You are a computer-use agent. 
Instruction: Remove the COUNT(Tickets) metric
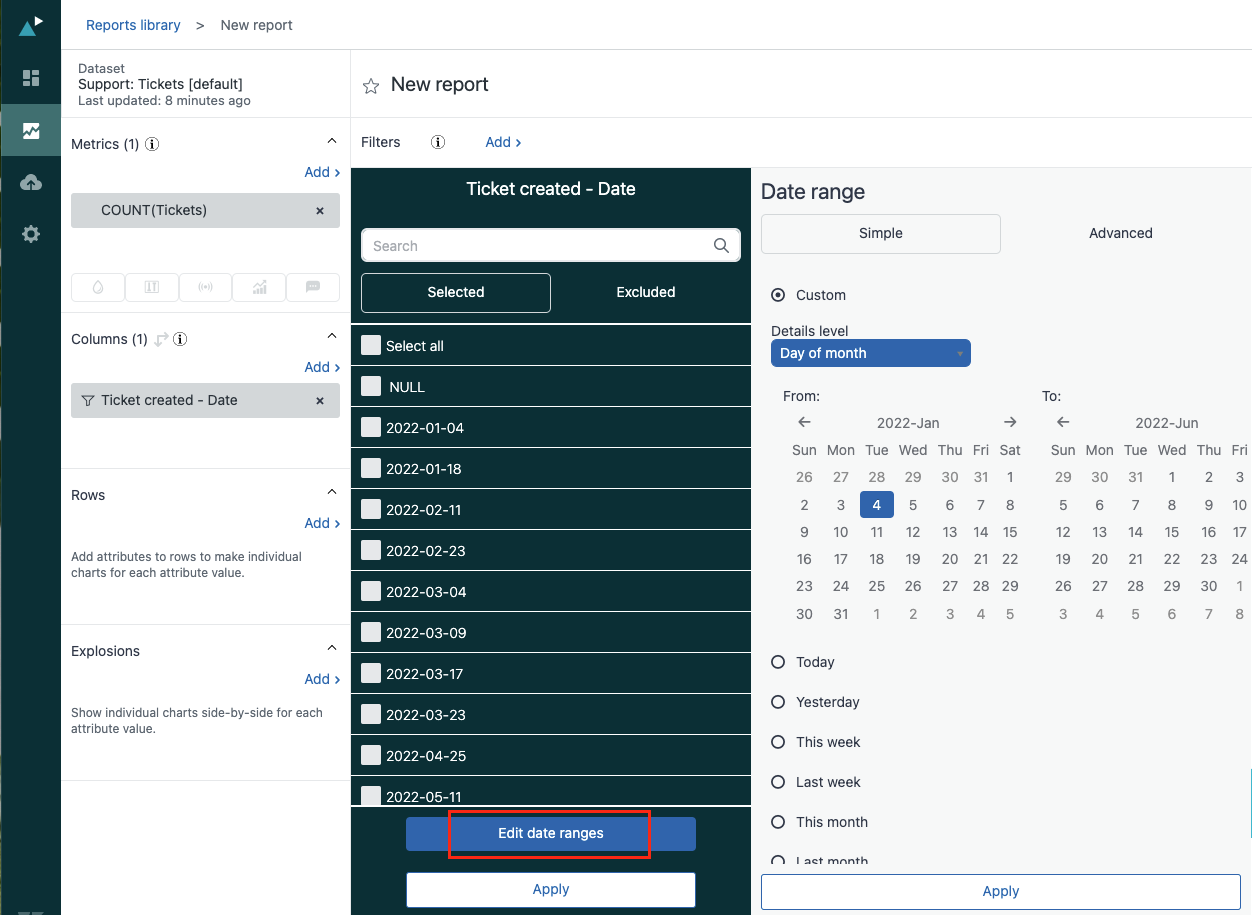tap(320, 211)
